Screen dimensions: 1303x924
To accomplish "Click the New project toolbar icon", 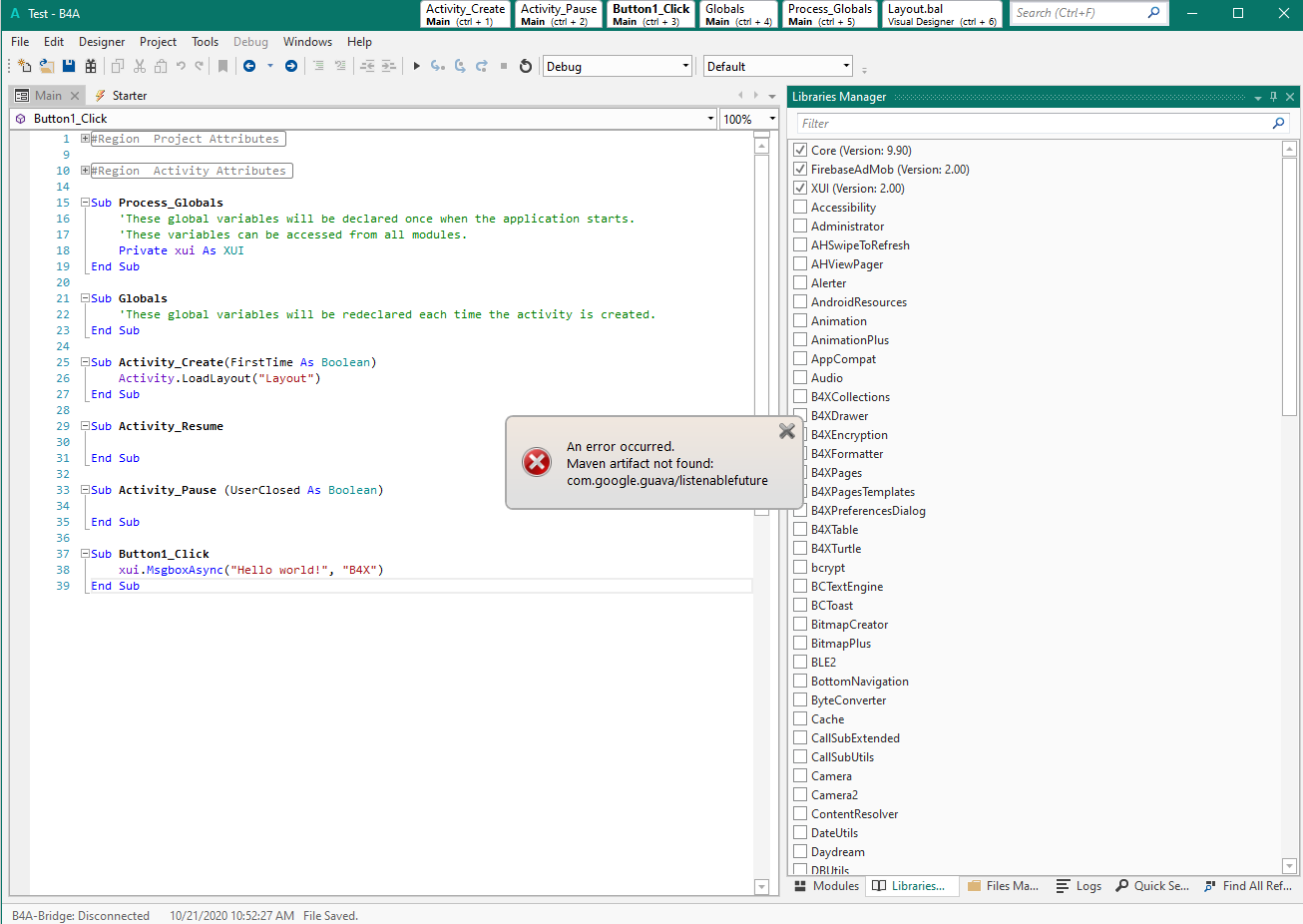I will coord(25,66).
